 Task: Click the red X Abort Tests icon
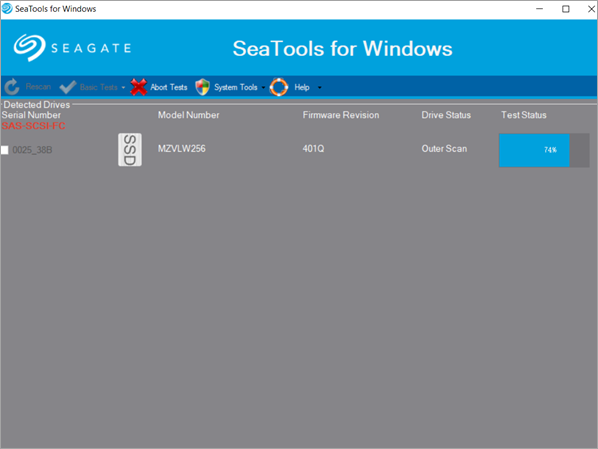point(138,87)
